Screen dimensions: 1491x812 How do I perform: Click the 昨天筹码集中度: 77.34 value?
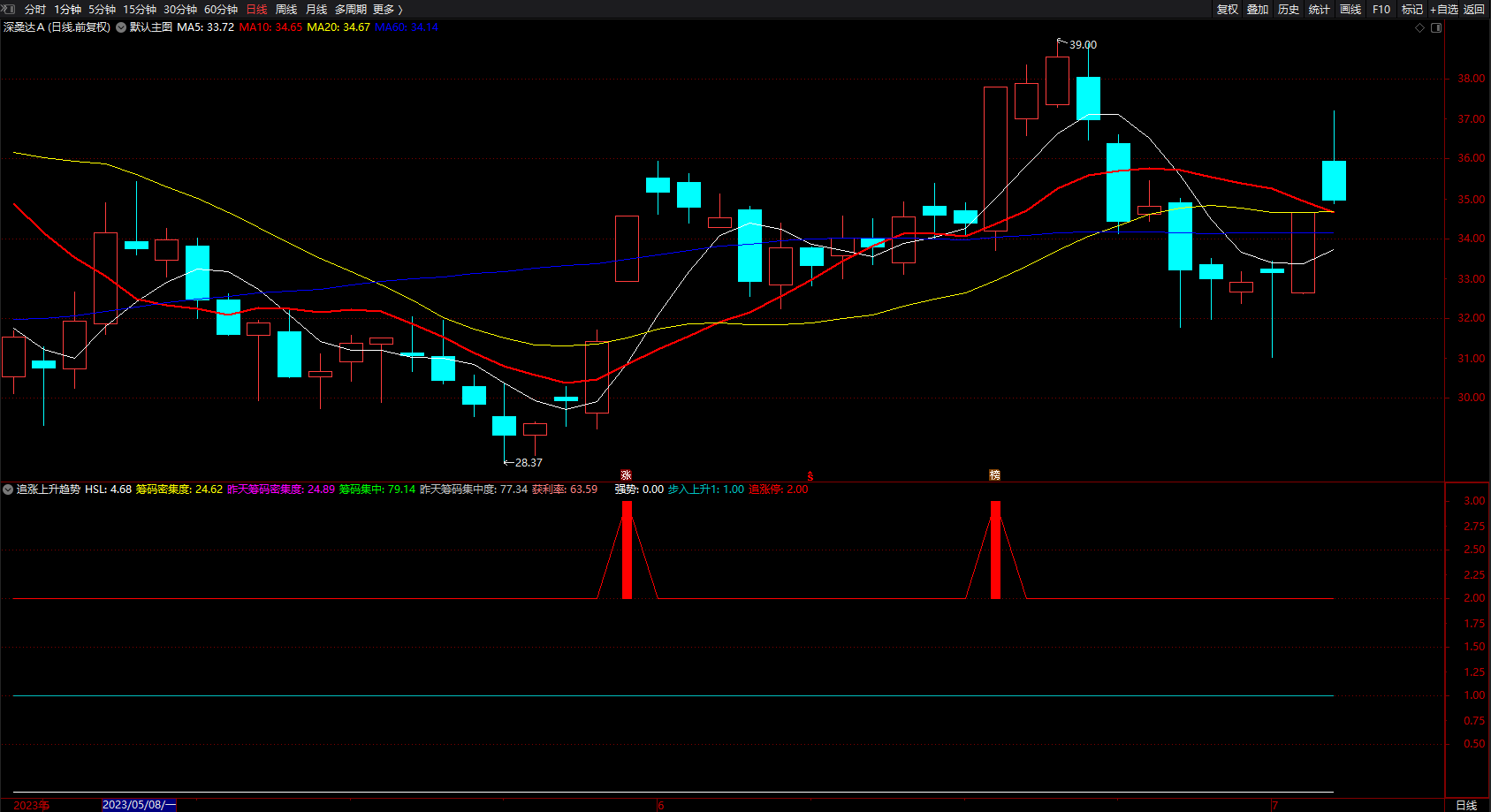click(474, 489)
